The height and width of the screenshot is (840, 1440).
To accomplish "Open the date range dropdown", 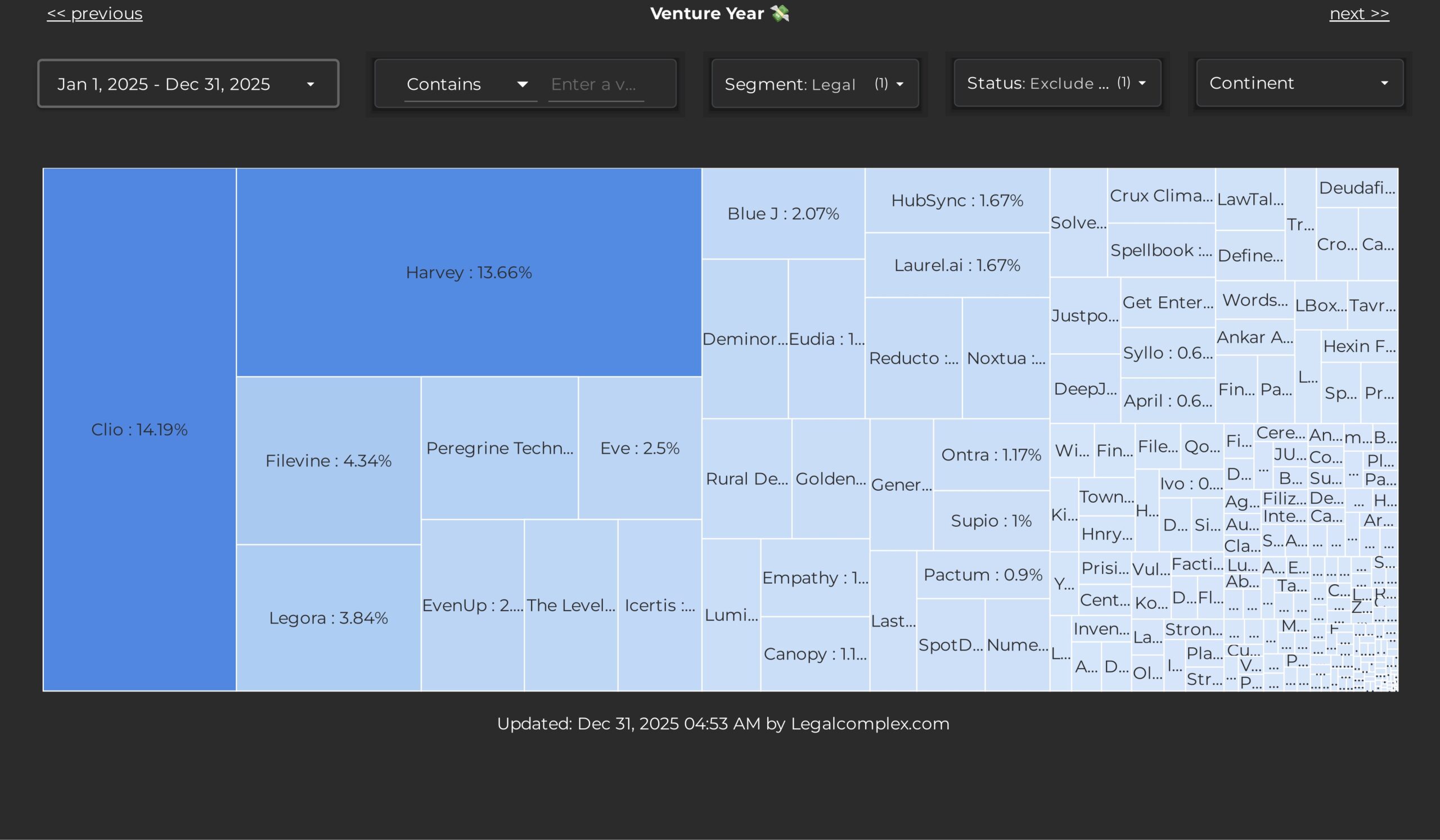I will coord(188,84).
